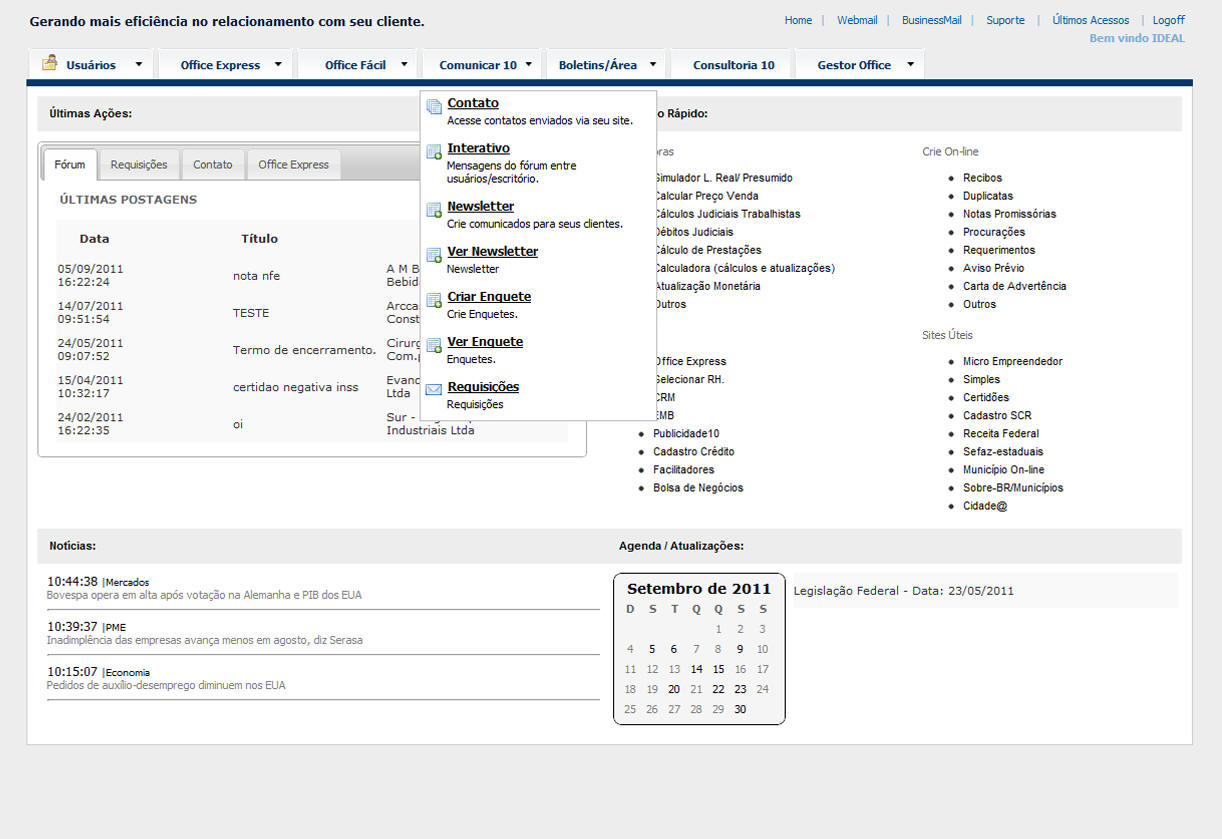Open the Consultoria 10 menu
The height and width of the screenshot is (839, 1222).
tap(734, 65)
